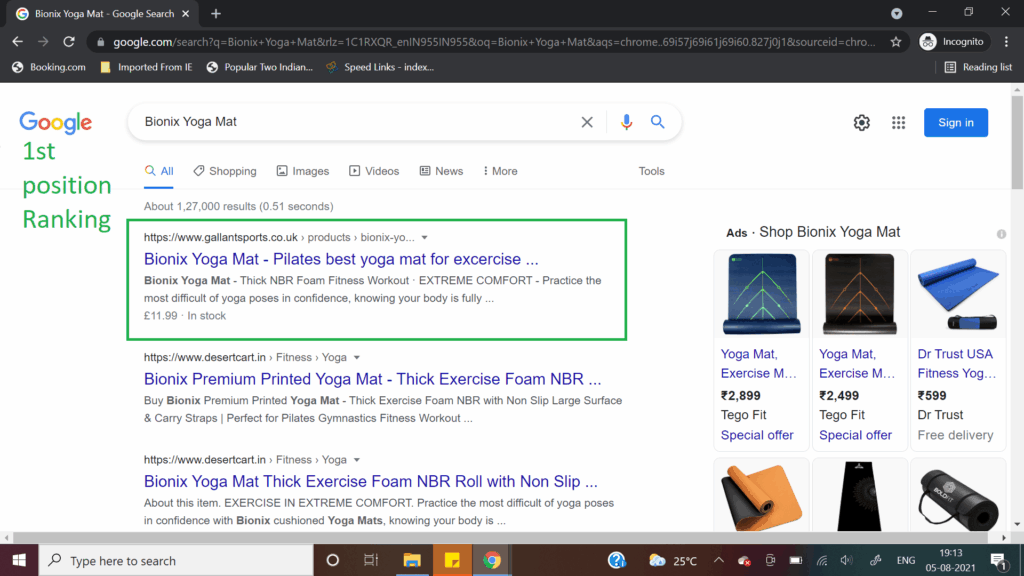This screenshot has width=1024, height=576.
Task: Start voice search with the microphone icon
Action: 626,122
